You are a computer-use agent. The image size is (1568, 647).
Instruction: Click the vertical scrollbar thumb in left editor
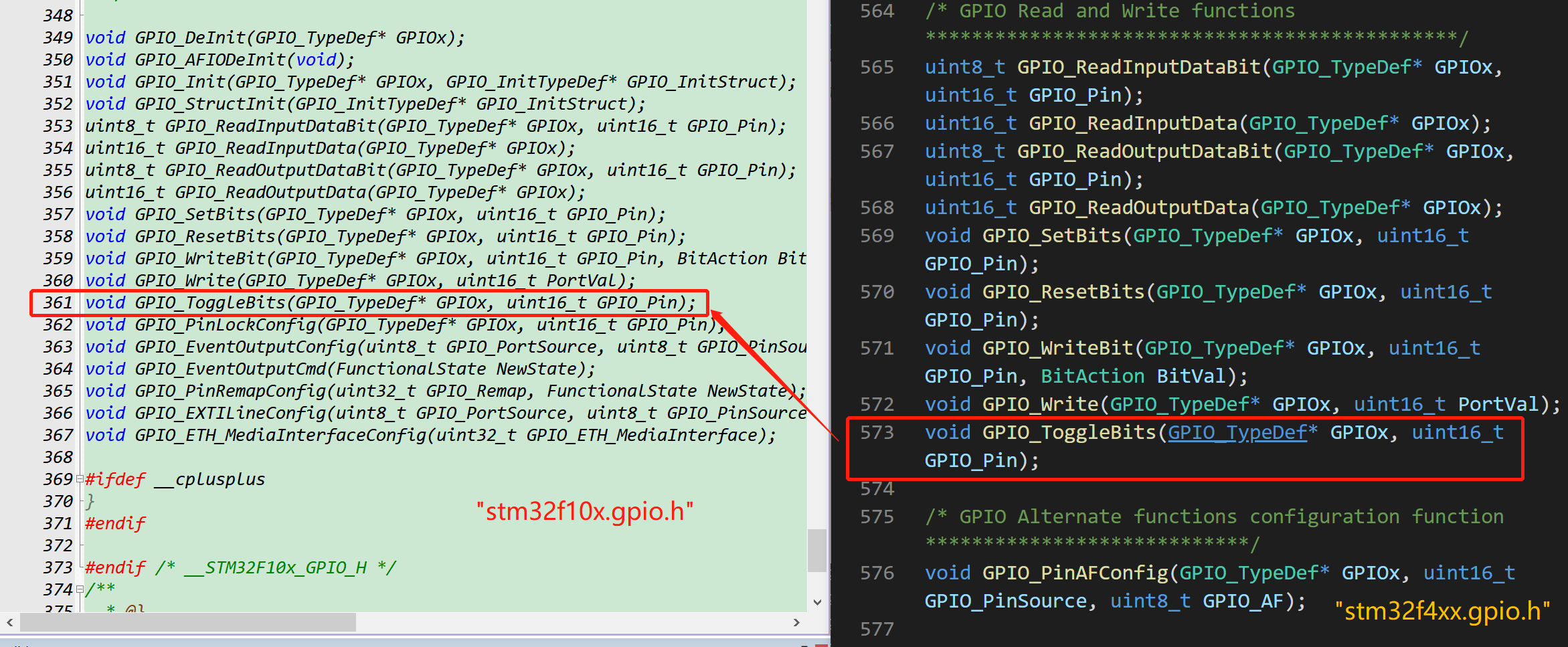pyautogui.click(x=817, y=551)
